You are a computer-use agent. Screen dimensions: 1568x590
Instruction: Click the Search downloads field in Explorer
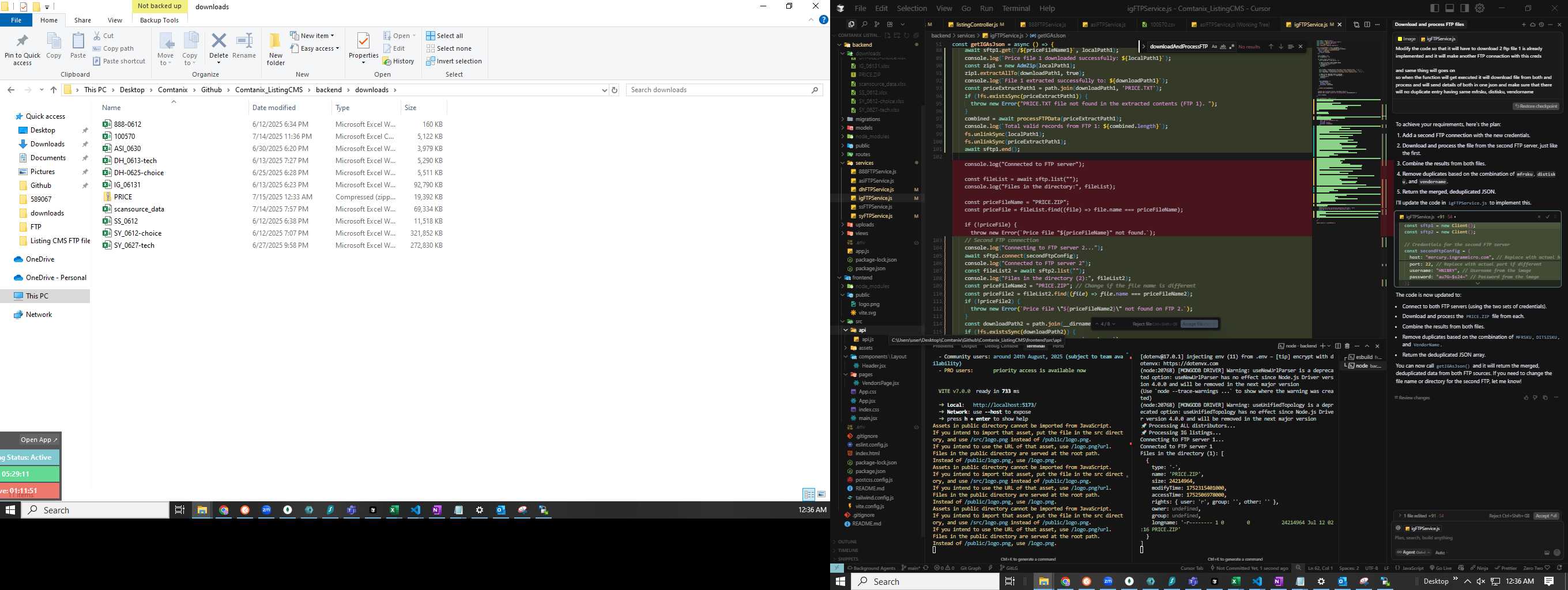click(x=725, y=90)
